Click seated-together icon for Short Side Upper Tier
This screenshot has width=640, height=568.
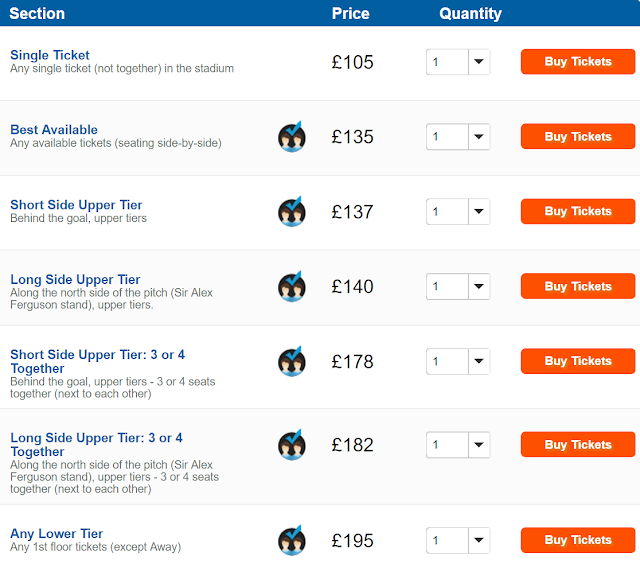(x=291, y=212)
